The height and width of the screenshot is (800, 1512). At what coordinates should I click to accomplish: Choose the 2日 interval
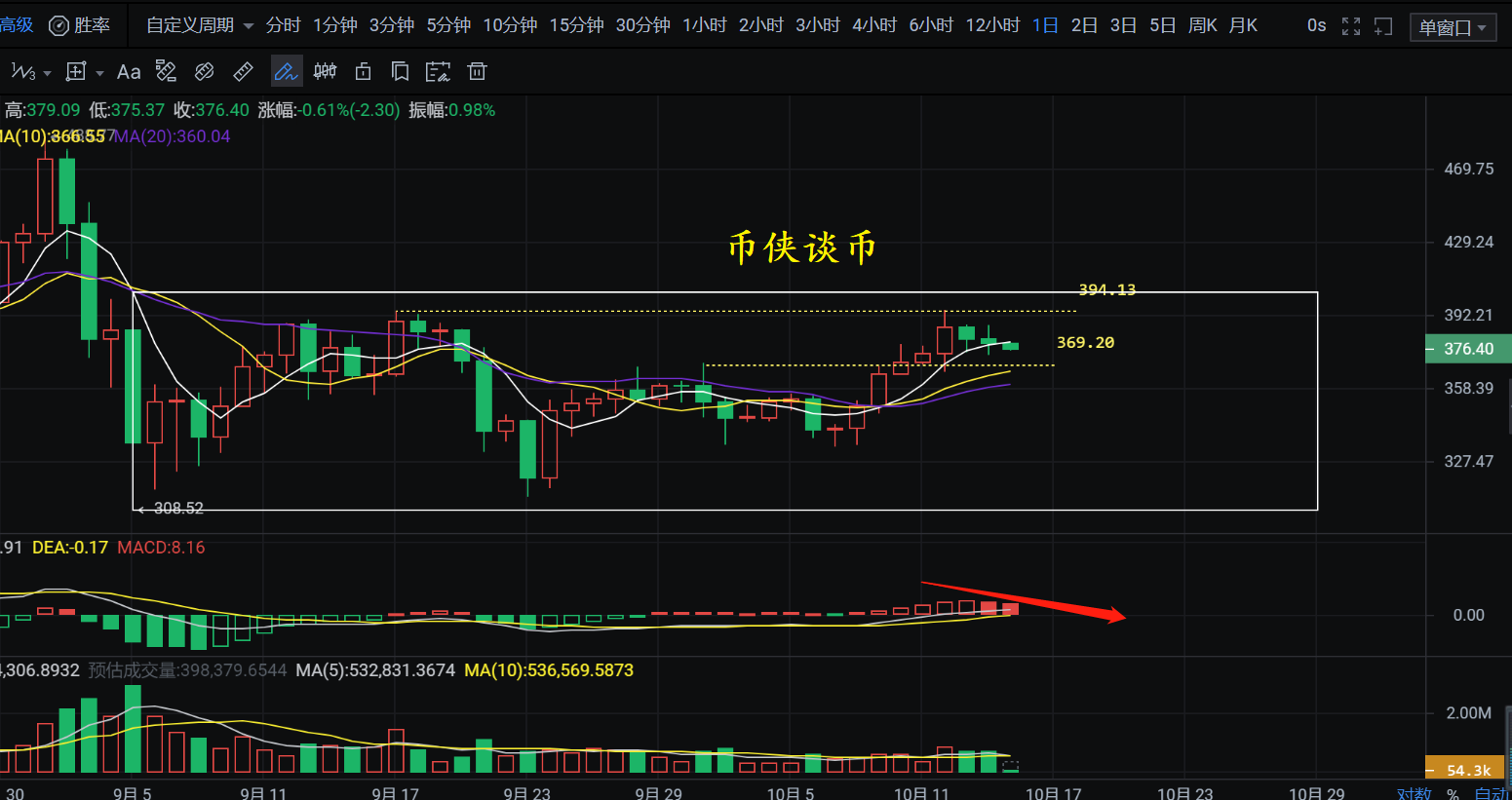(x=1084, y=25)
